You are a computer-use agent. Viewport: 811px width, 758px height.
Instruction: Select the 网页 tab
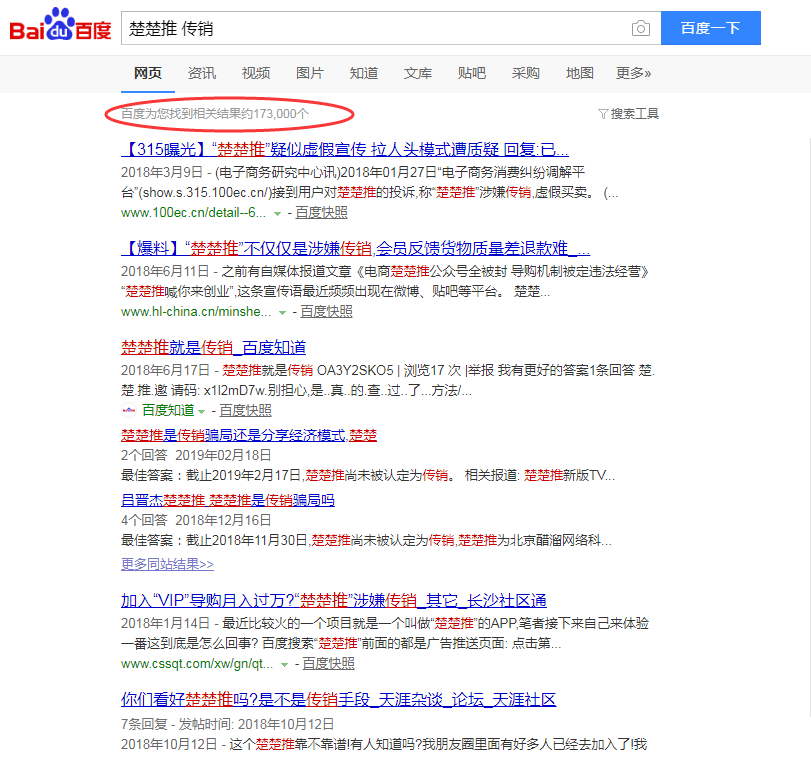coord(148,73)
